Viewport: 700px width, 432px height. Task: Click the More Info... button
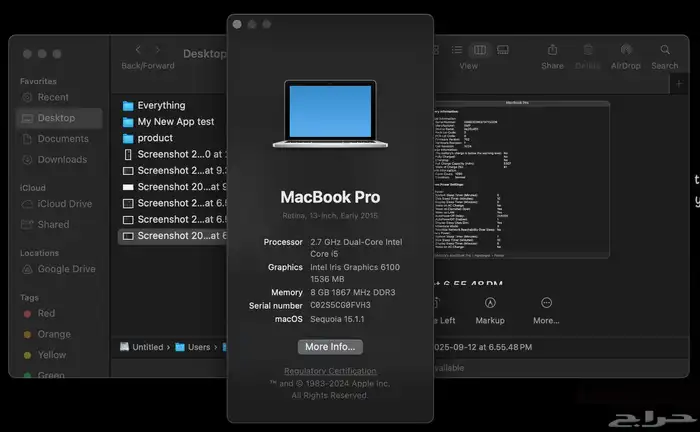pyautogui.click(x=330, y=347)
